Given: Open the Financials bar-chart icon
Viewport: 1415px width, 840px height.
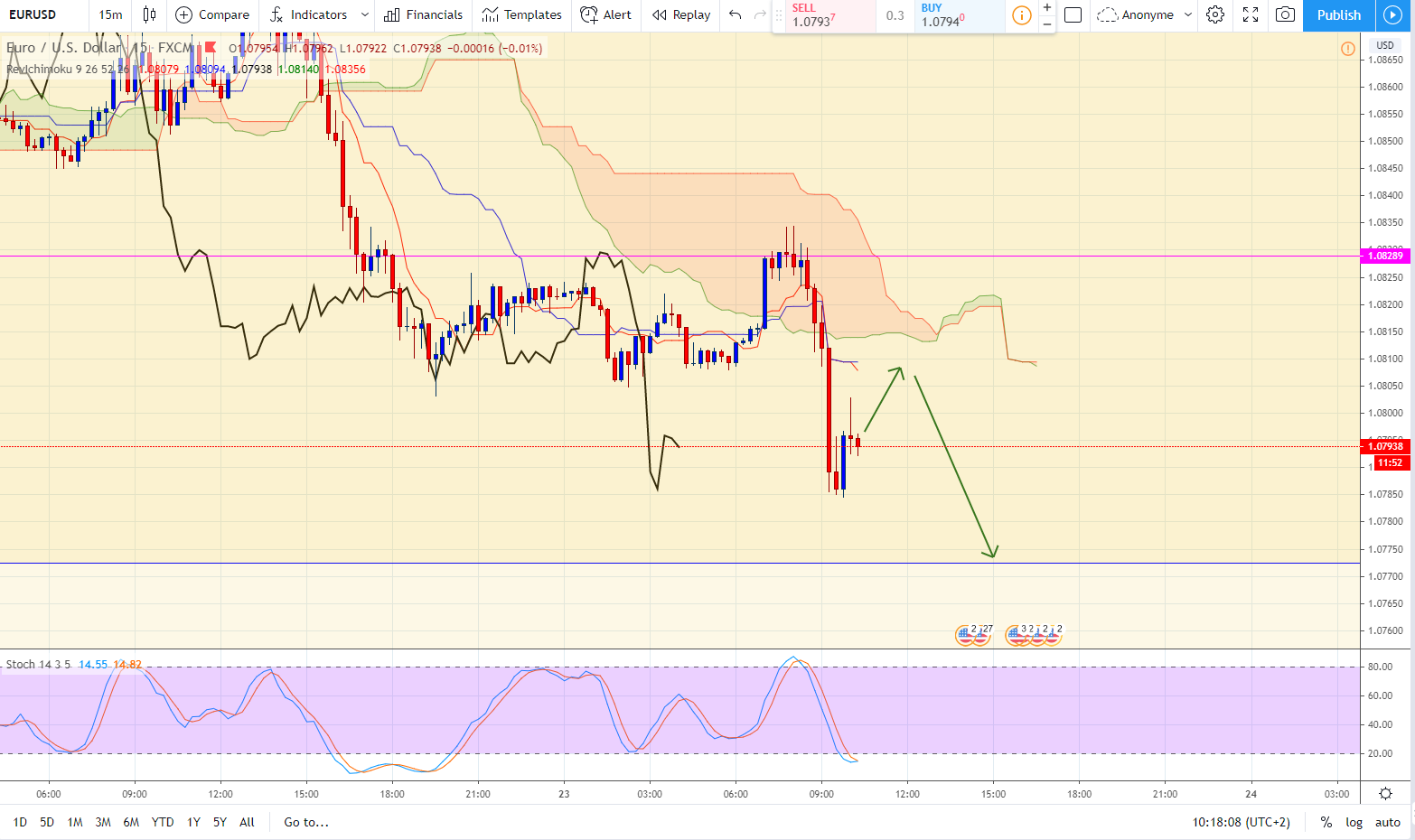Looking at the screenshot, I should 391,14.
